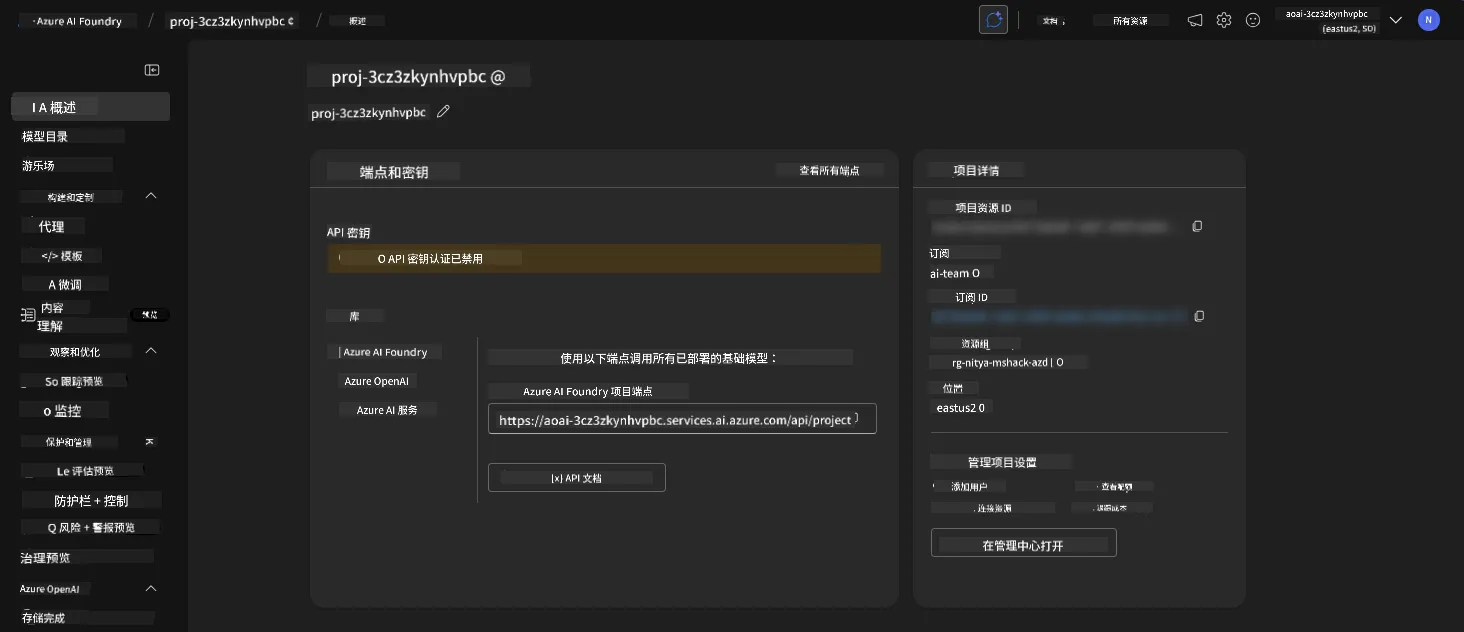
Task: Click the user avatar N icon
Action: pos(1428,20)
